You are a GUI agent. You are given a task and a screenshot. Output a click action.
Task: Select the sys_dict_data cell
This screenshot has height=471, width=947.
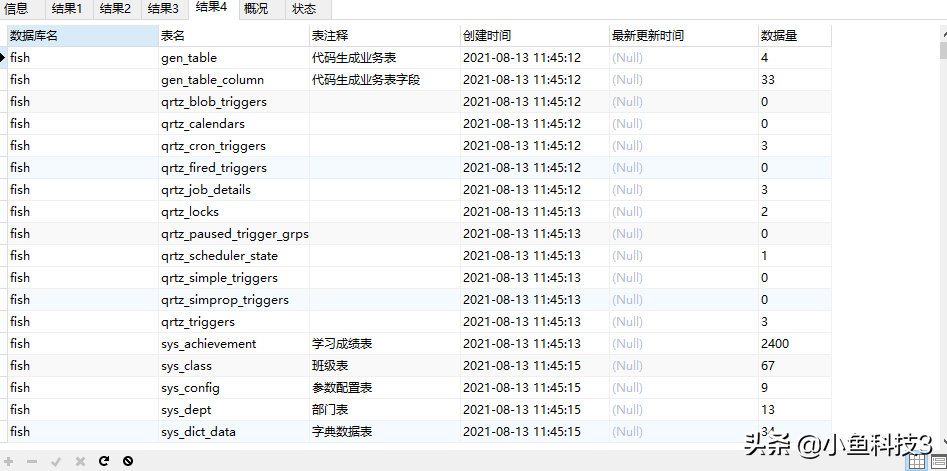coord(234,432)
